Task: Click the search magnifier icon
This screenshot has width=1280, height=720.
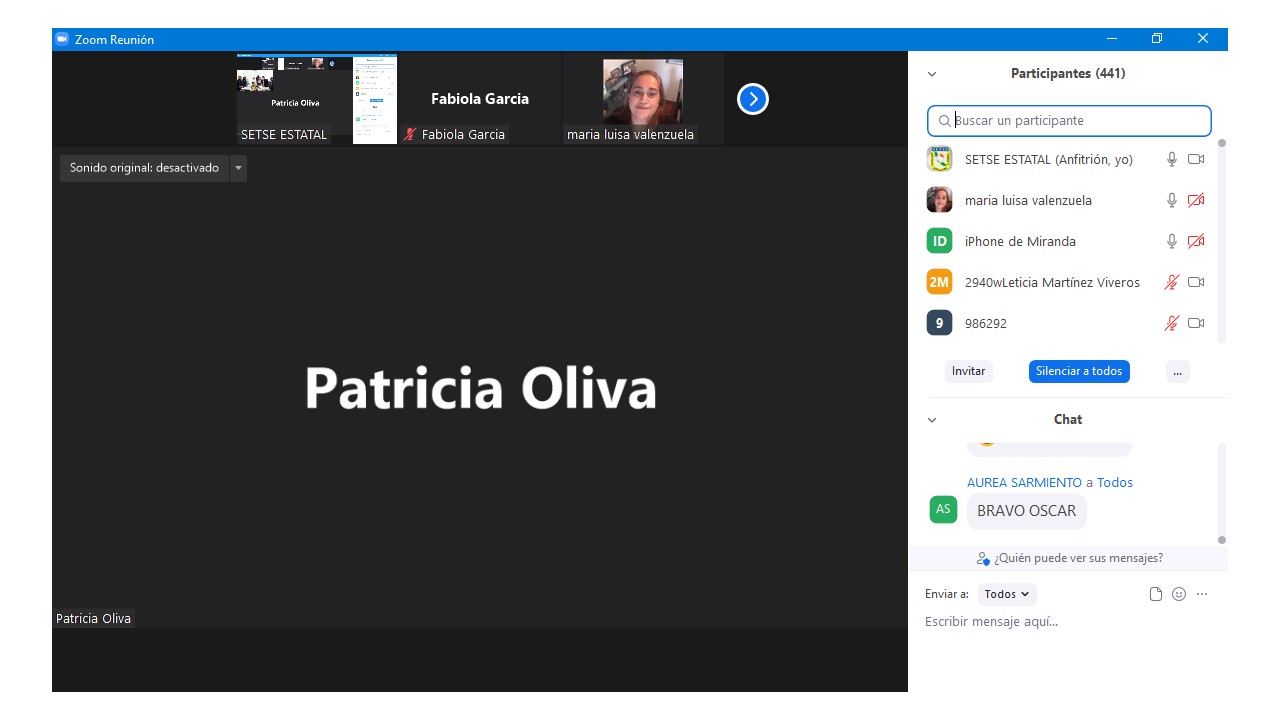Action: (944, 121)
